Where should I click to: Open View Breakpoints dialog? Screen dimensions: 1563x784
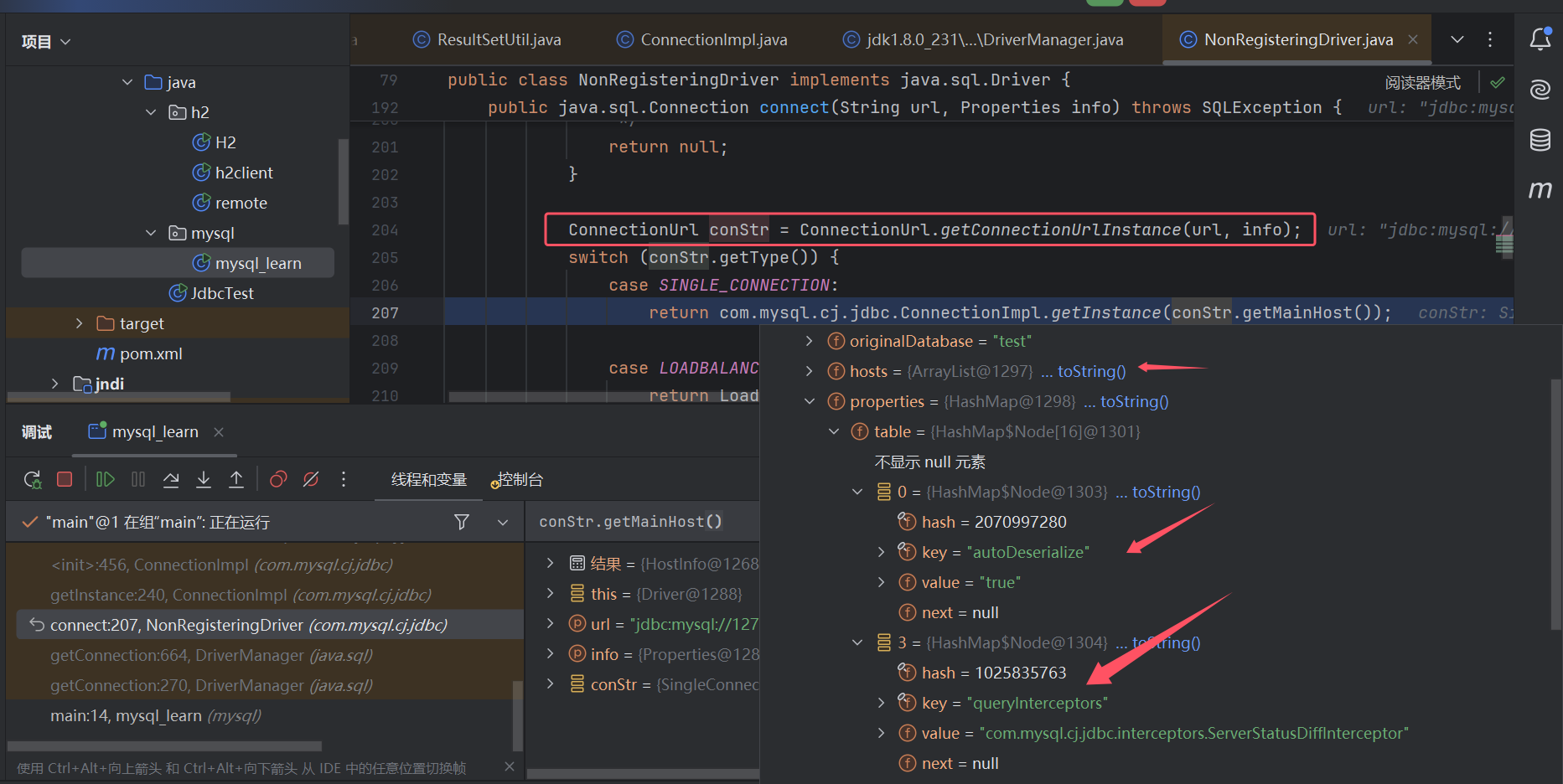[x=278, y=479]
